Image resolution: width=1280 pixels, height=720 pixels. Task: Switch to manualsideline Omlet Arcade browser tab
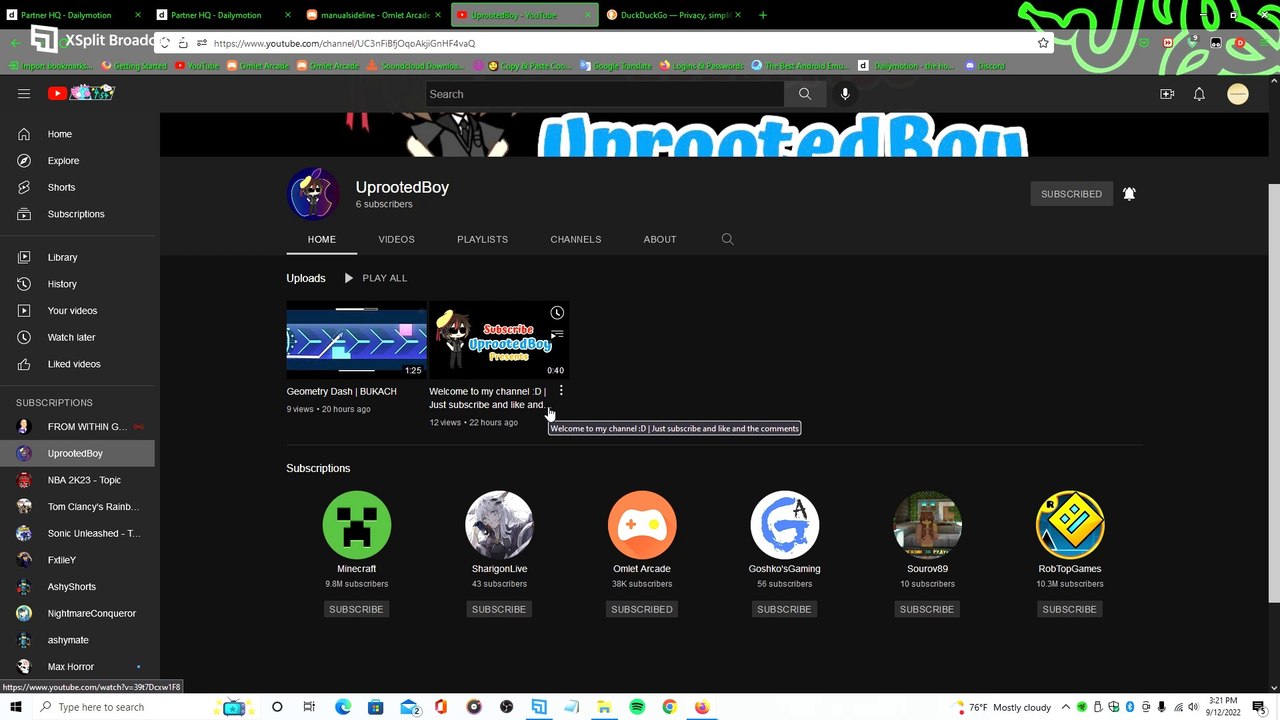pos(374,15)
